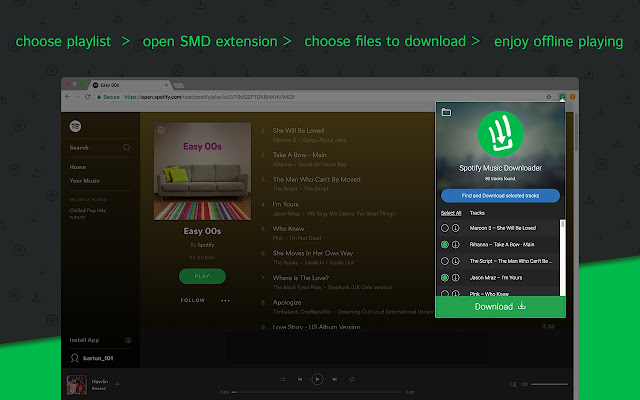This screenshot has width=640, height=400.
Task: Open a new browser tab
Action: click(x=178, y=85)
